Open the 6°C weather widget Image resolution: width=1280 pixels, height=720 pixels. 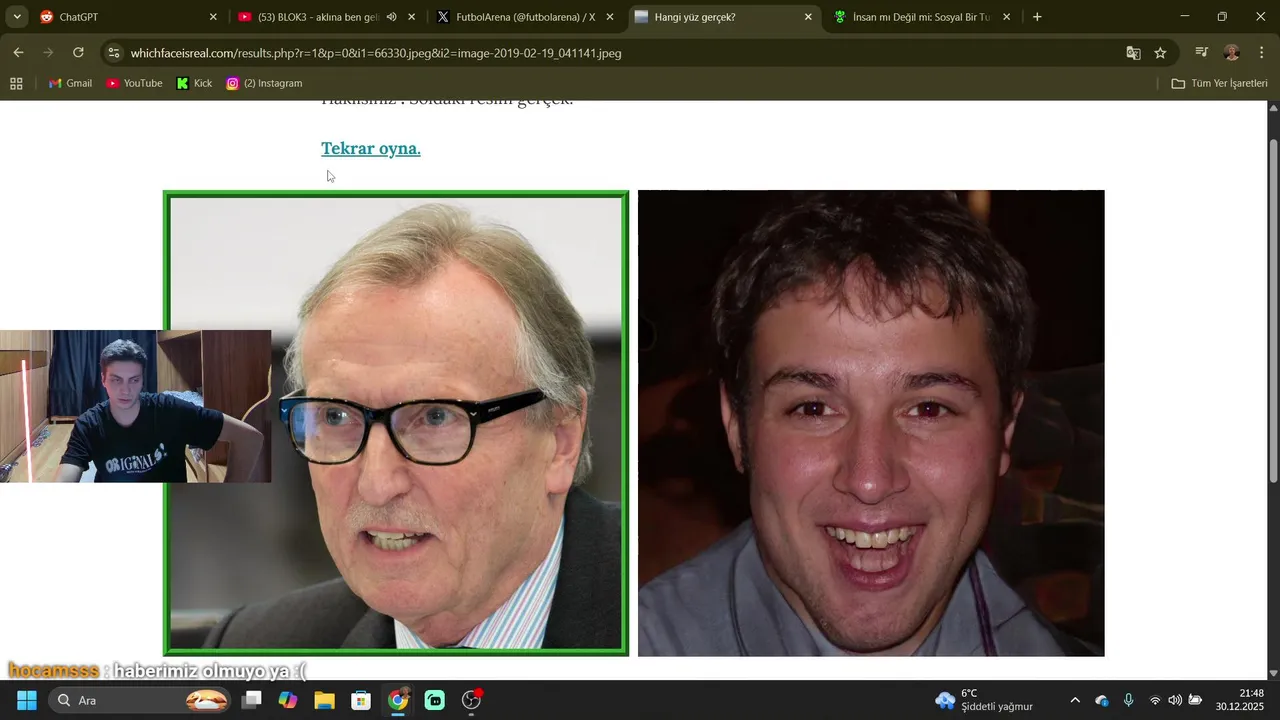(x=984, y=700)
